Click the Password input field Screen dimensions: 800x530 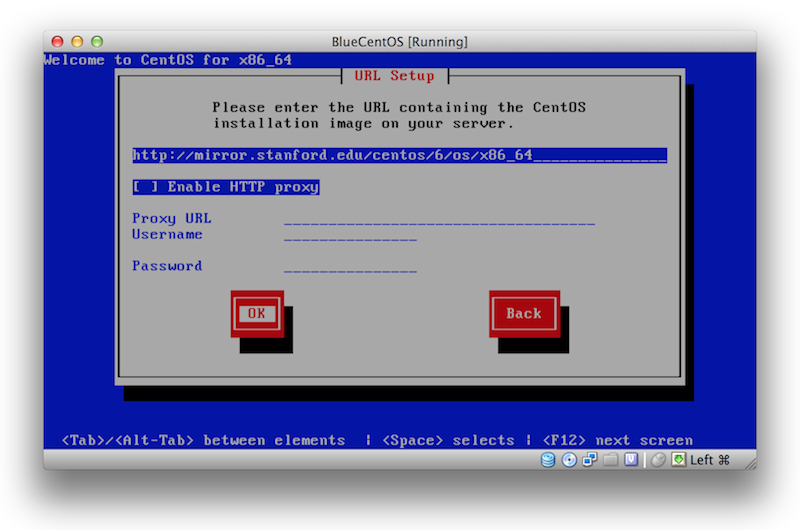pyautogui.click(x=351, y=266)
